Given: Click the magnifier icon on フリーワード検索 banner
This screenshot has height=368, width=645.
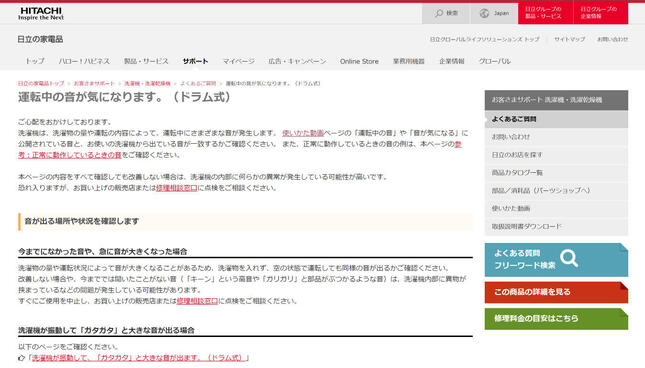Looking at the screenshot, I should [569, 258].
